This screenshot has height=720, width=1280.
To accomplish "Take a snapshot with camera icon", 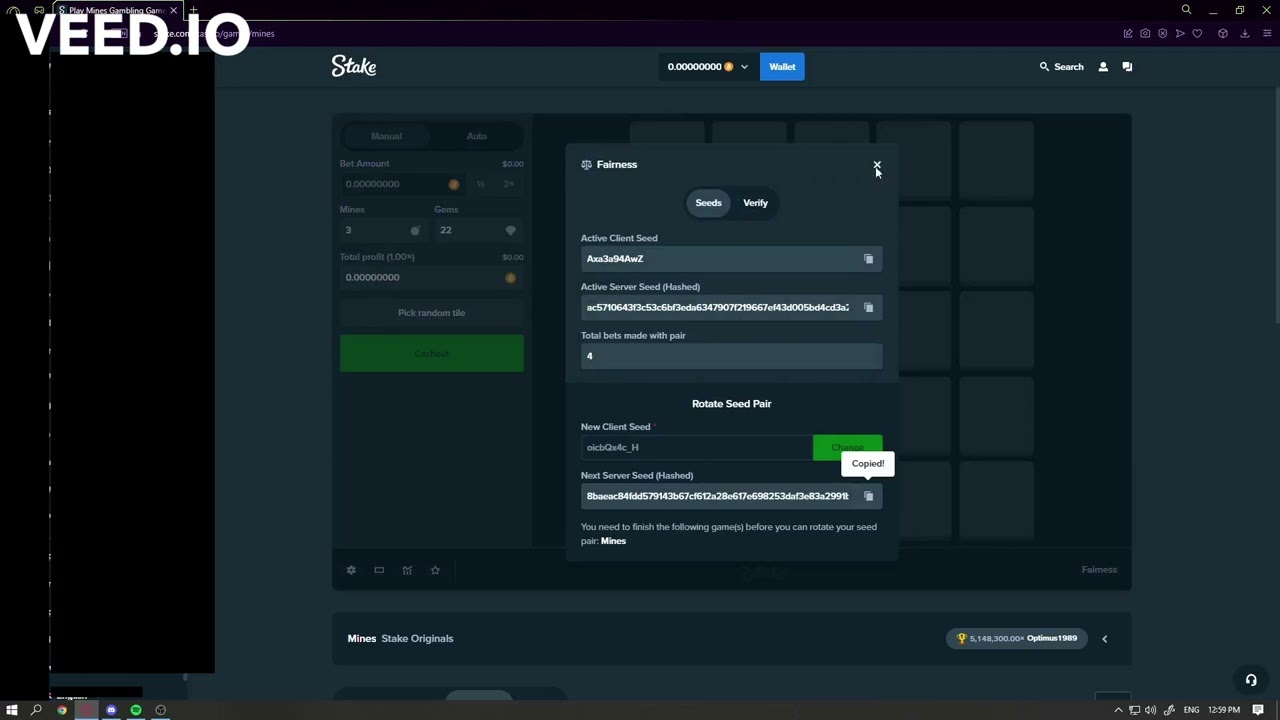I will coord(1145,33).
